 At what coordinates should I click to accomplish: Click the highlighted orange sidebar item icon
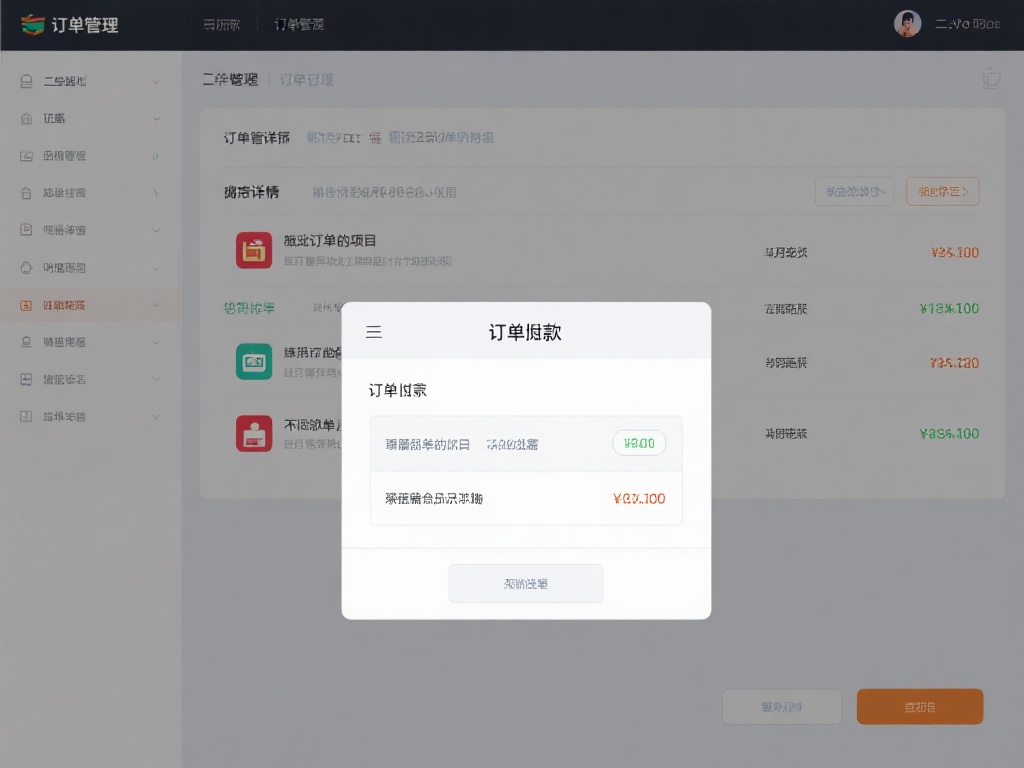click(27, 305)
